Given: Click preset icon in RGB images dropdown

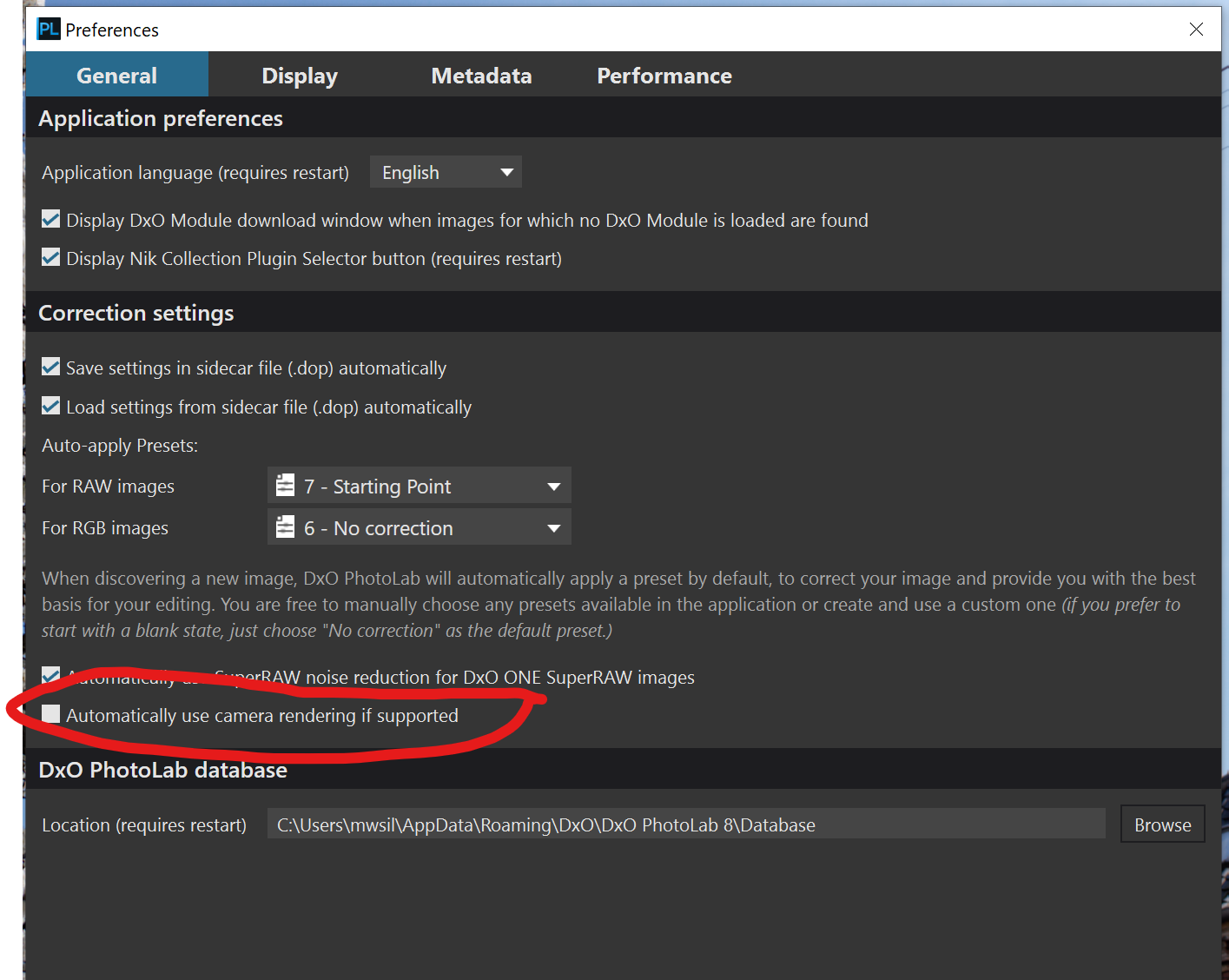Looking at the screenshot, I should [285, 526].
